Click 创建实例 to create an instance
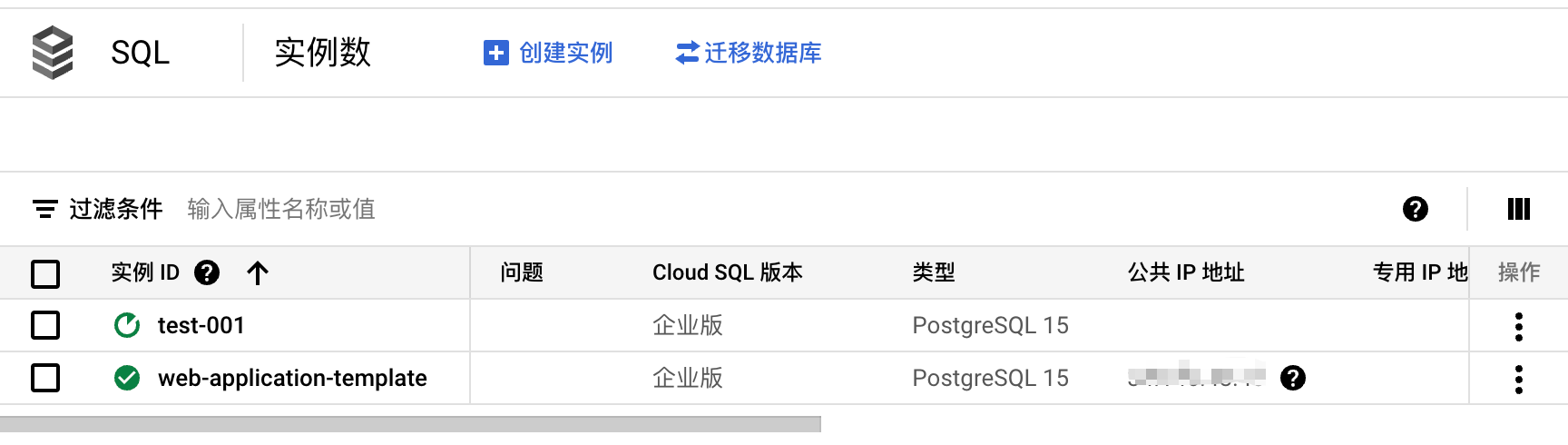Screen dimensions: 1568x445 [548, 53]
